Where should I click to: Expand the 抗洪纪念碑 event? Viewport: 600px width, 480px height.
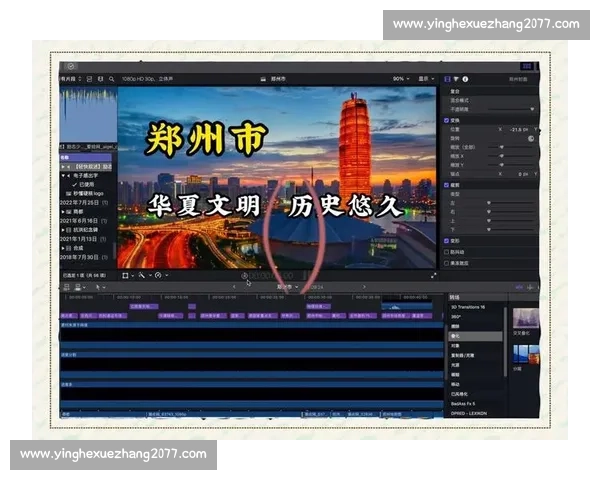63,230
